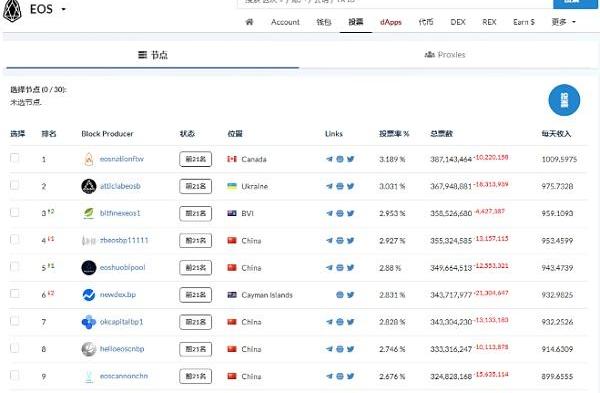This screenshot has width=600, height=393.
Task: Open the newdex.bp producer link
Action: pos(118,295)
